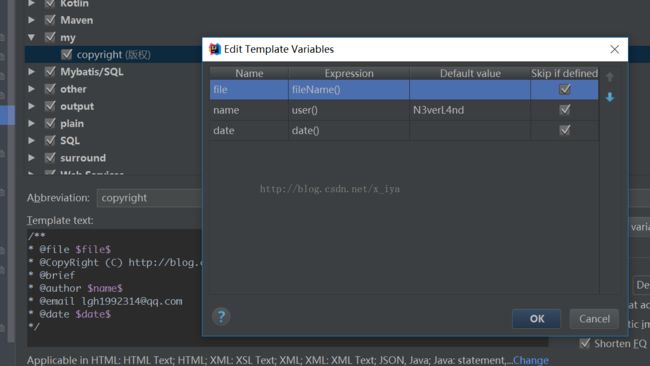Click the IntelliJ logo in dialog title
This screenshot has height=366, width=650.
point(215,49)
